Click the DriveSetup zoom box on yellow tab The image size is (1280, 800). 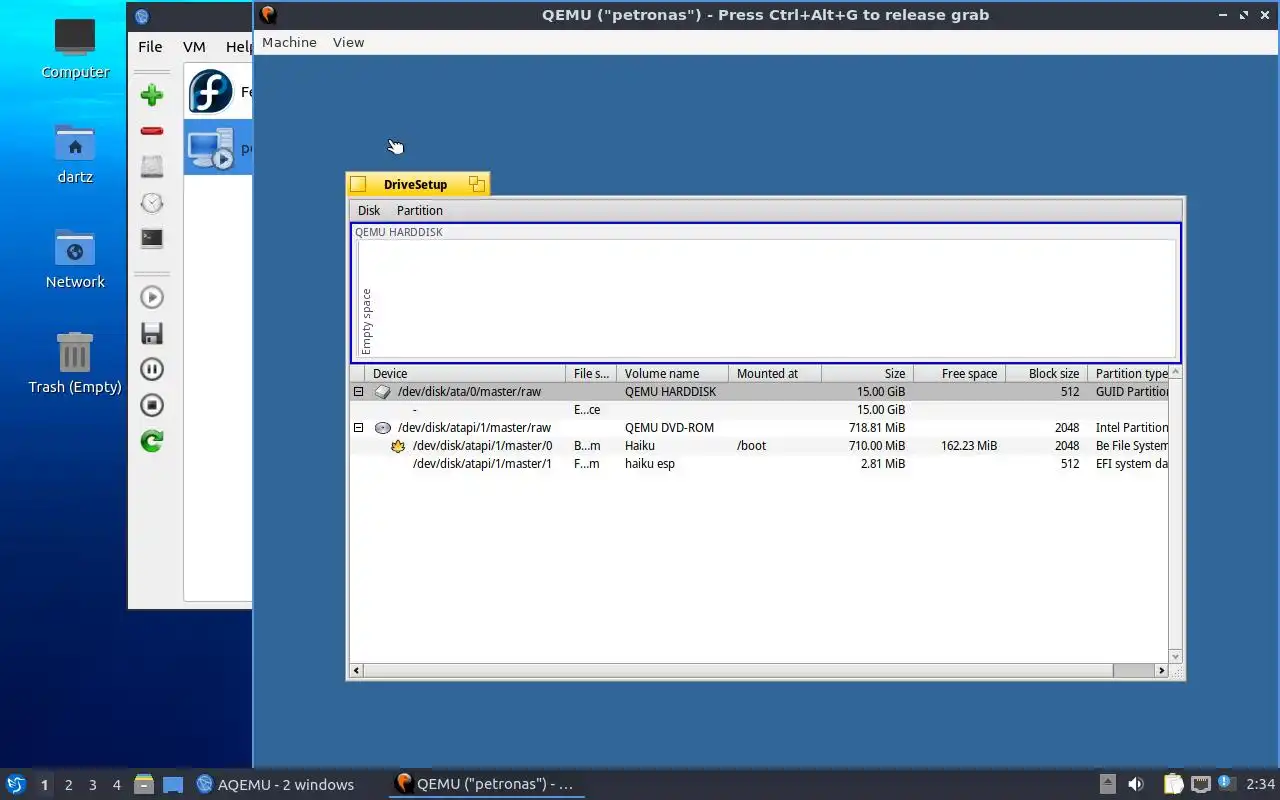[477, 184]
